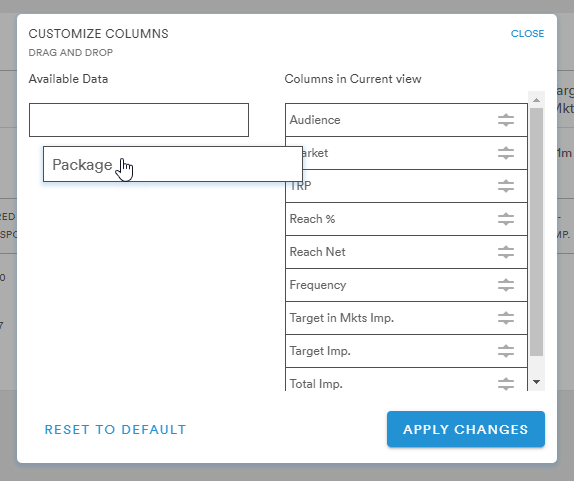Click the TRP row drag handle icon

(506, 186)
